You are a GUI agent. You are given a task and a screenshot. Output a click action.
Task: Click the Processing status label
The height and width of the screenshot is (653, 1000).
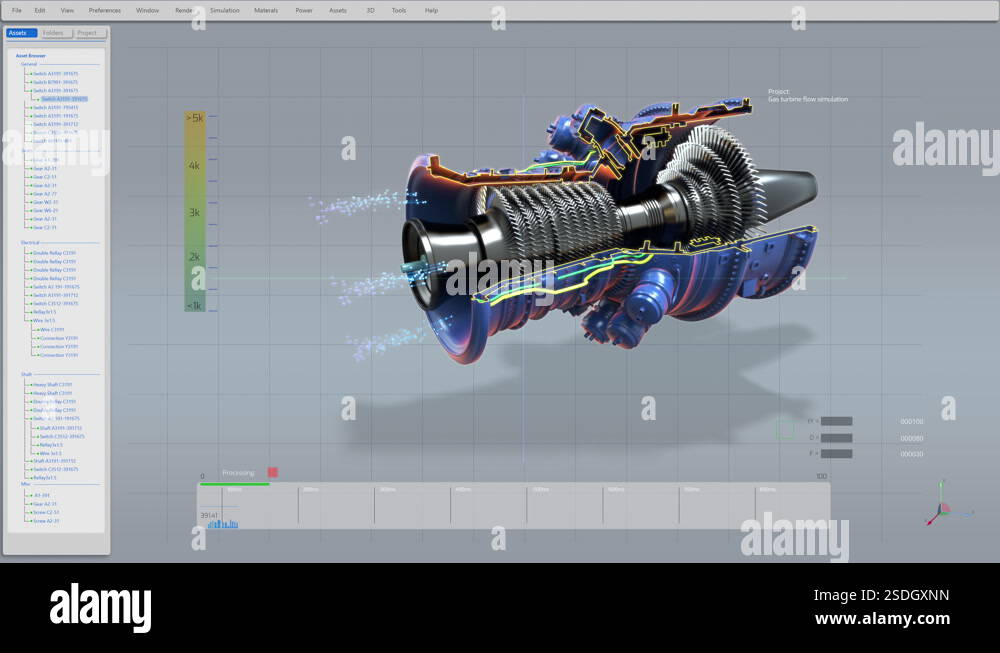pos(238,473)
